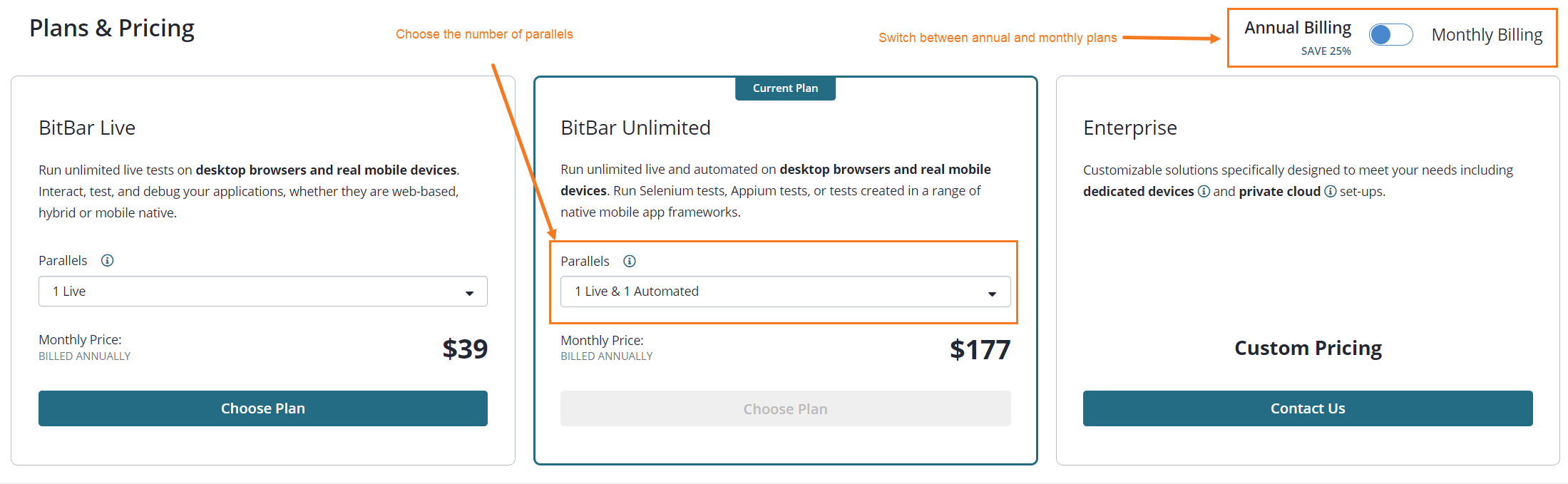The image size is (1568, 484).
Task: Click the BitBar Unlimited plan title
Action: pyautogui.click(x=635, y=127)
